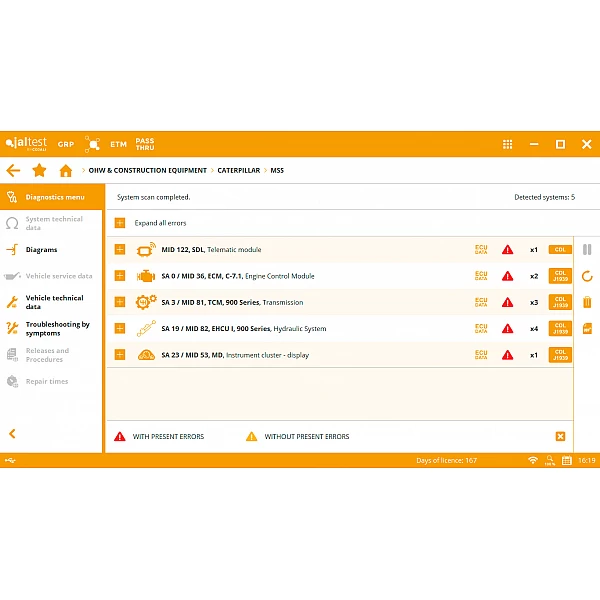
Task: Open the ETM module
Action: pyautogui.click(x=118, y=144)
